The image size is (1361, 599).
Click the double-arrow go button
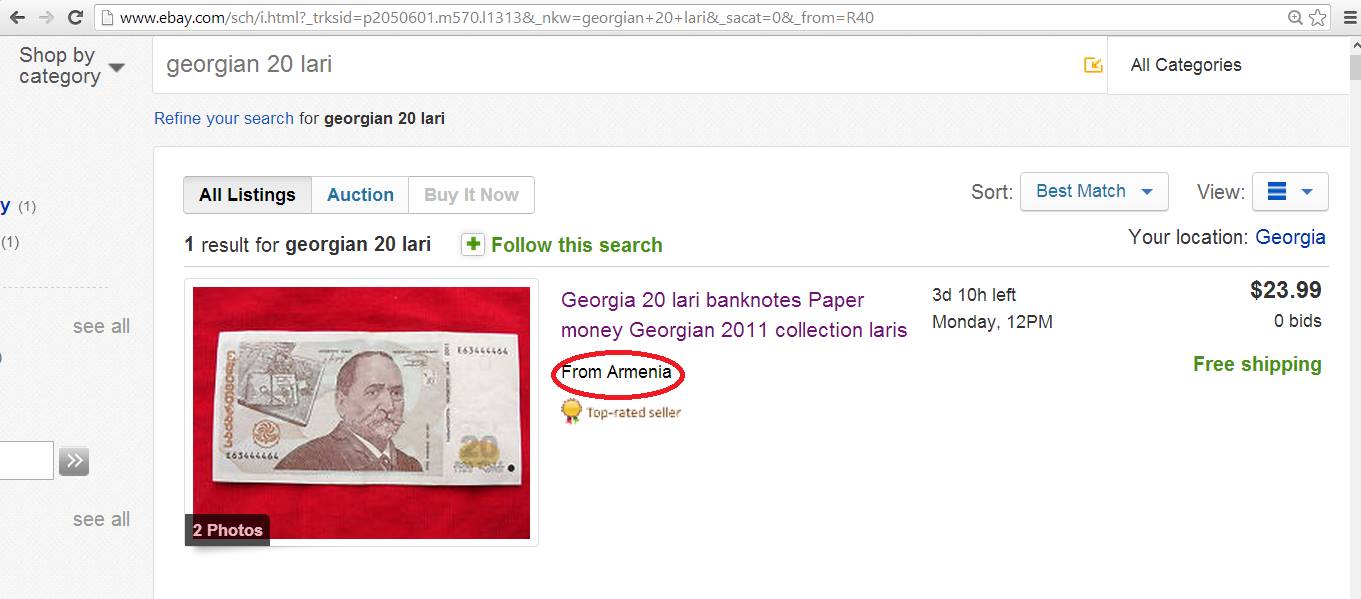[x=74, y=461]
